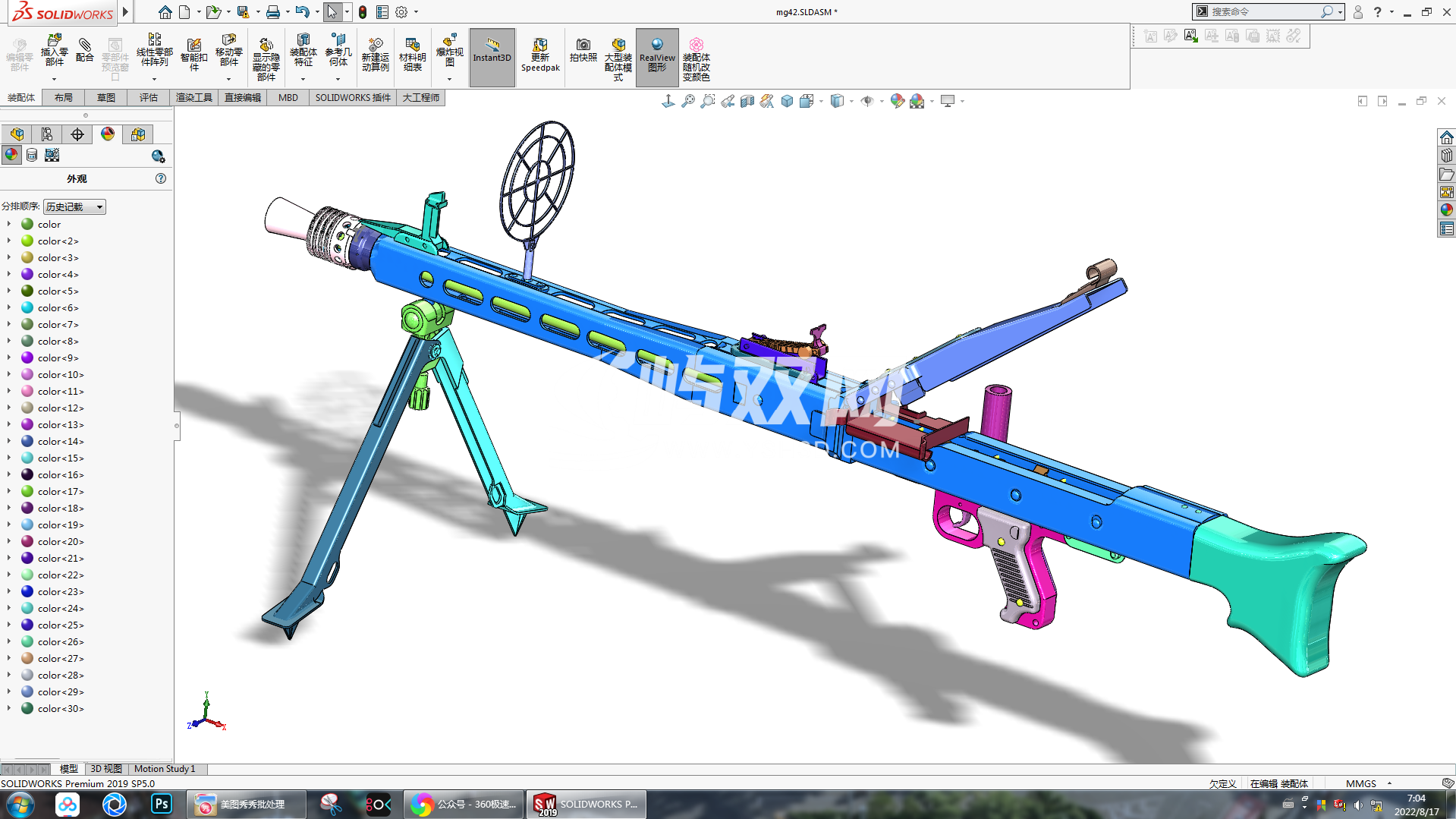
Task: Open the 智能扣件 Smart Fasteners tool
Action: (x=193, y=55)
